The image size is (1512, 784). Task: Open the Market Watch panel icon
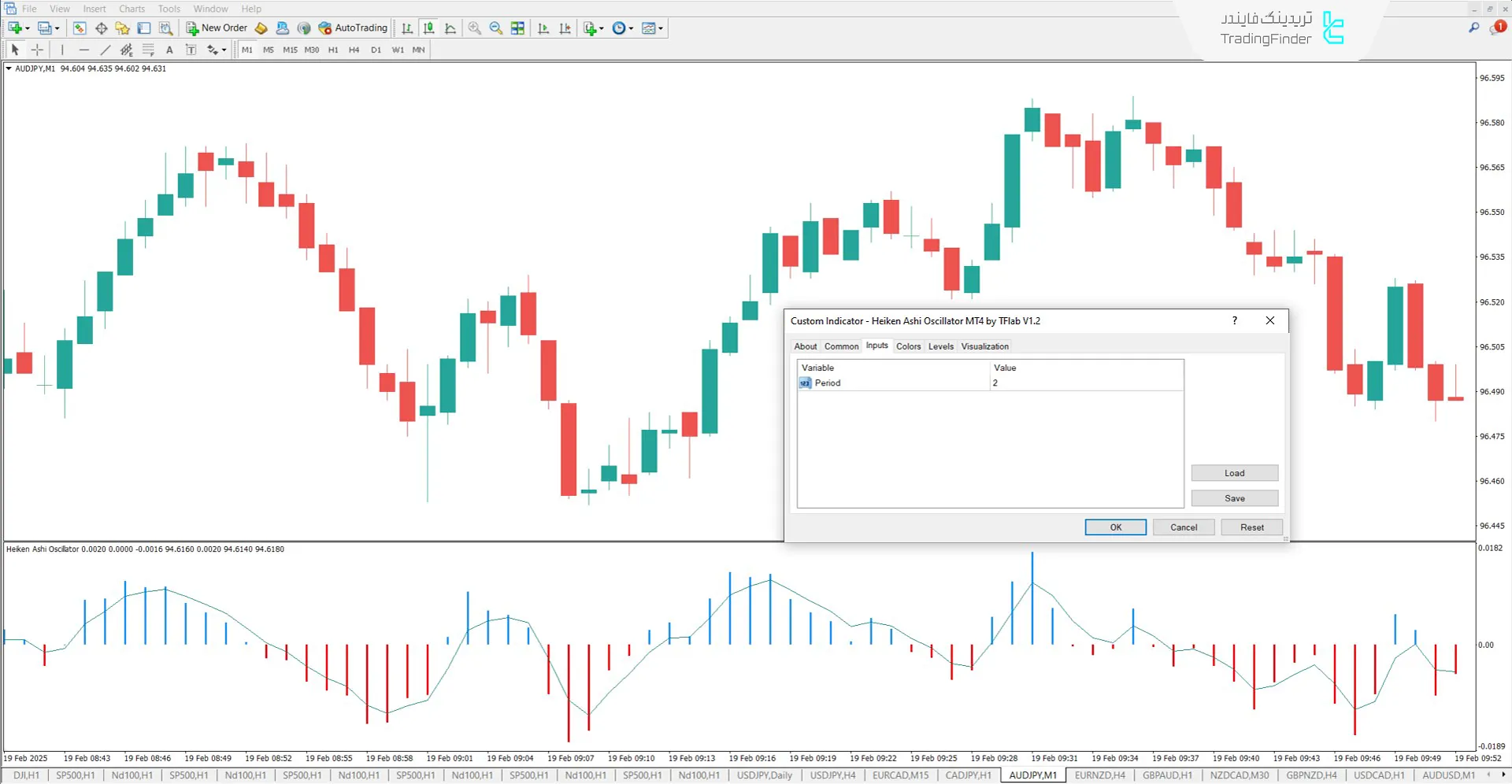coord(79,28)
